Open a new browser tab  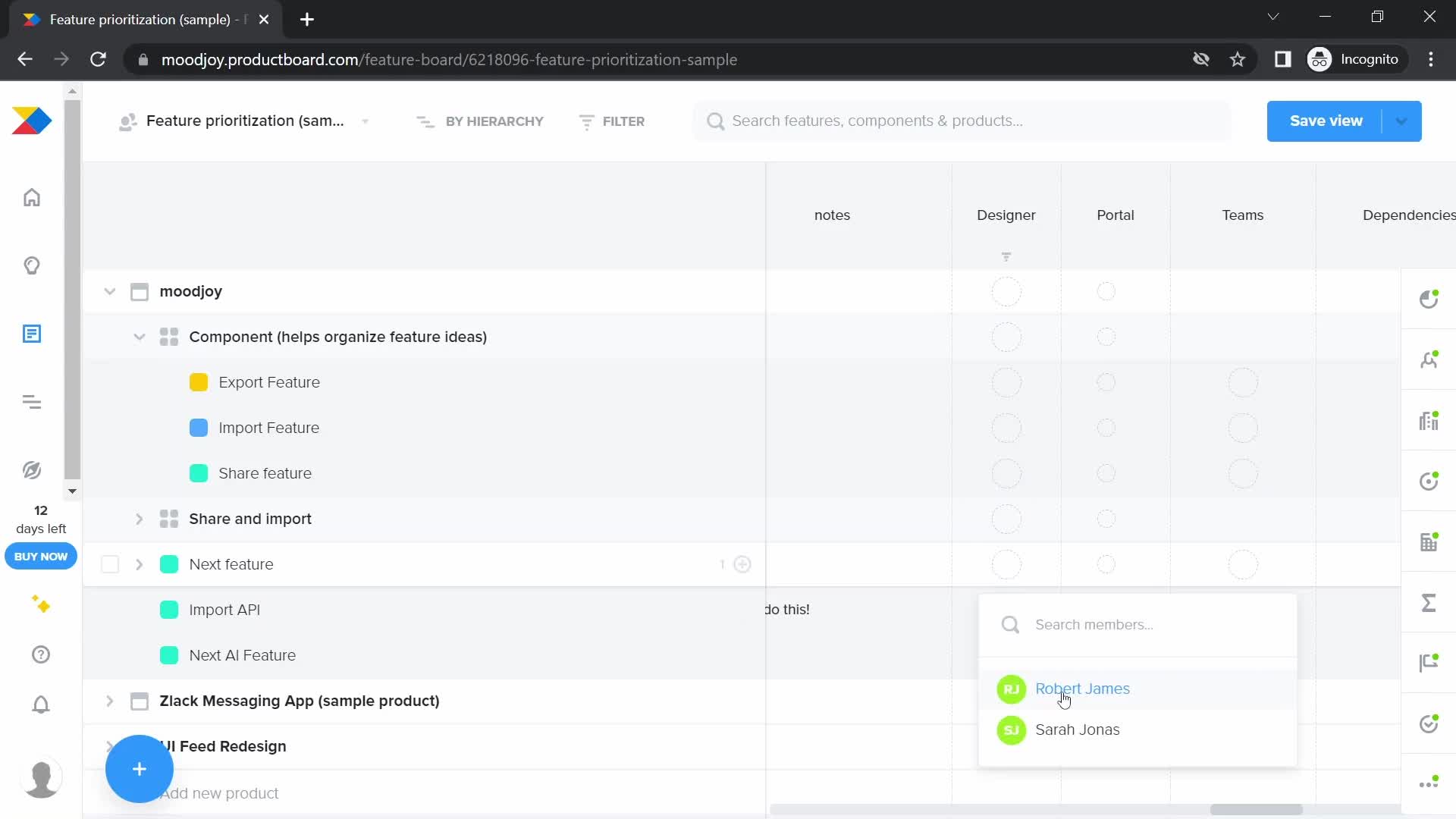pyautogui.click(x=307, y=20)
